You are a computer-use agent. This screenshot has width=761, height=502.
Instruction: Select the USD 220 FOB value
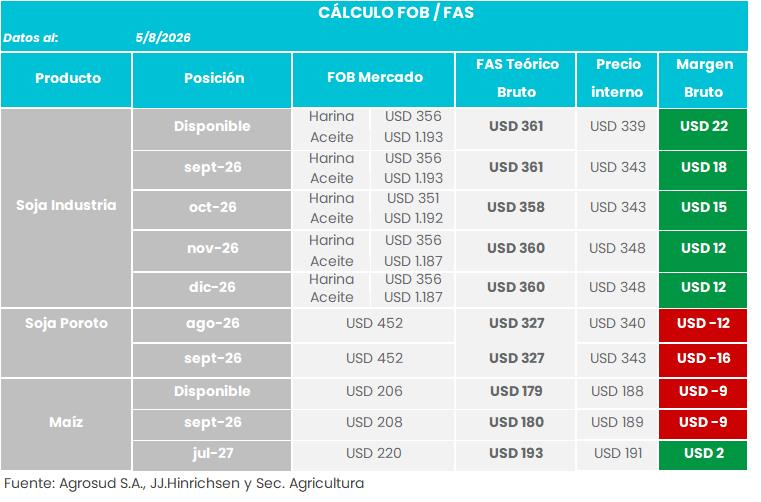[x=374, y=453]
